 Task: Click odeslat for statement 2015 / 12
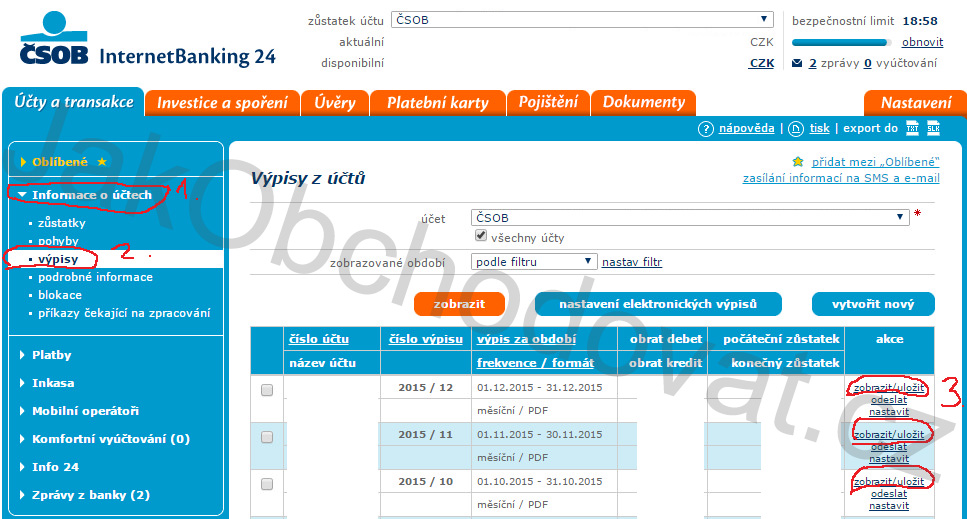pyautogui.click(x=889, y=399)
